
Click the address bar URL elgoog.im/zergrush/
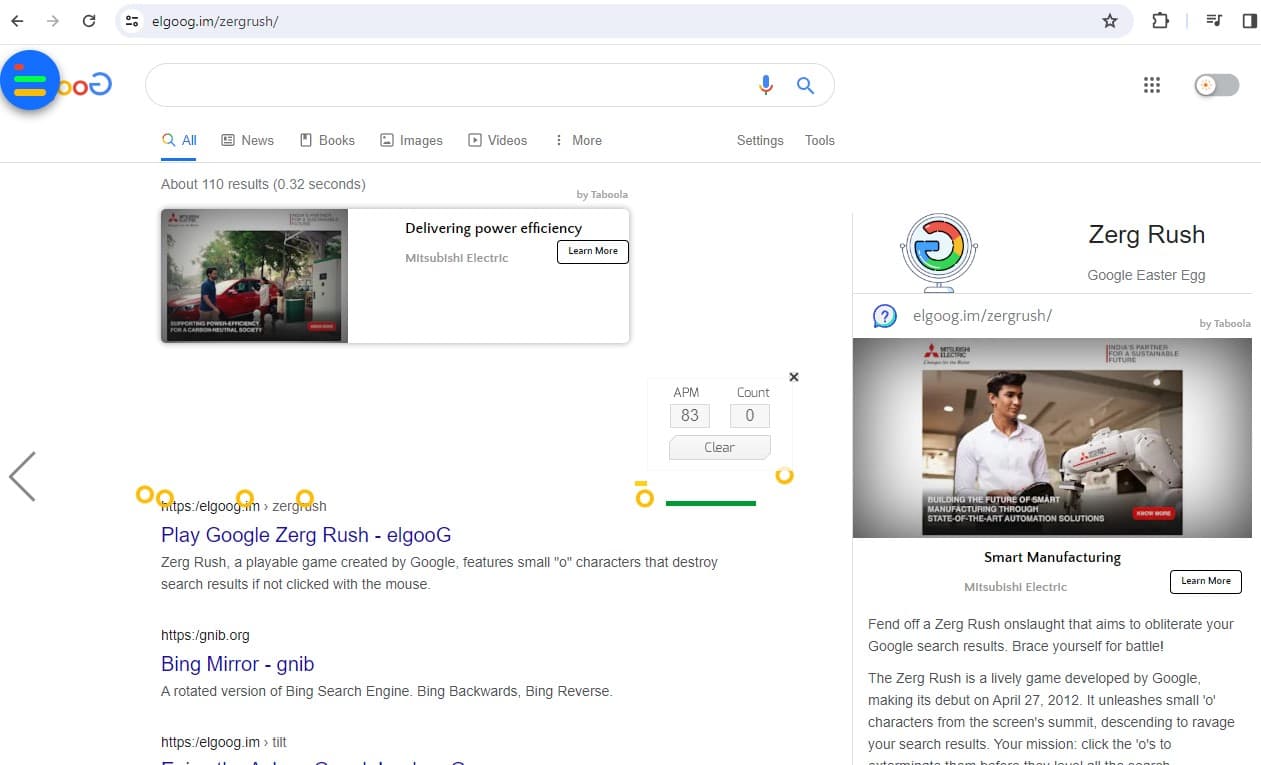[215, 21]
